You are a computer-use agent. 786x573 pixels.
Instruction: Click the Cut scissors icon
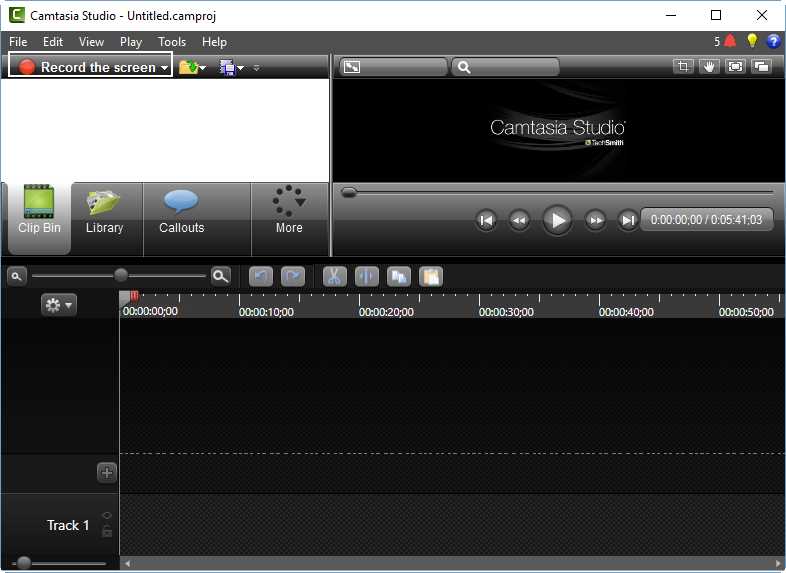(x=334, y=276)
